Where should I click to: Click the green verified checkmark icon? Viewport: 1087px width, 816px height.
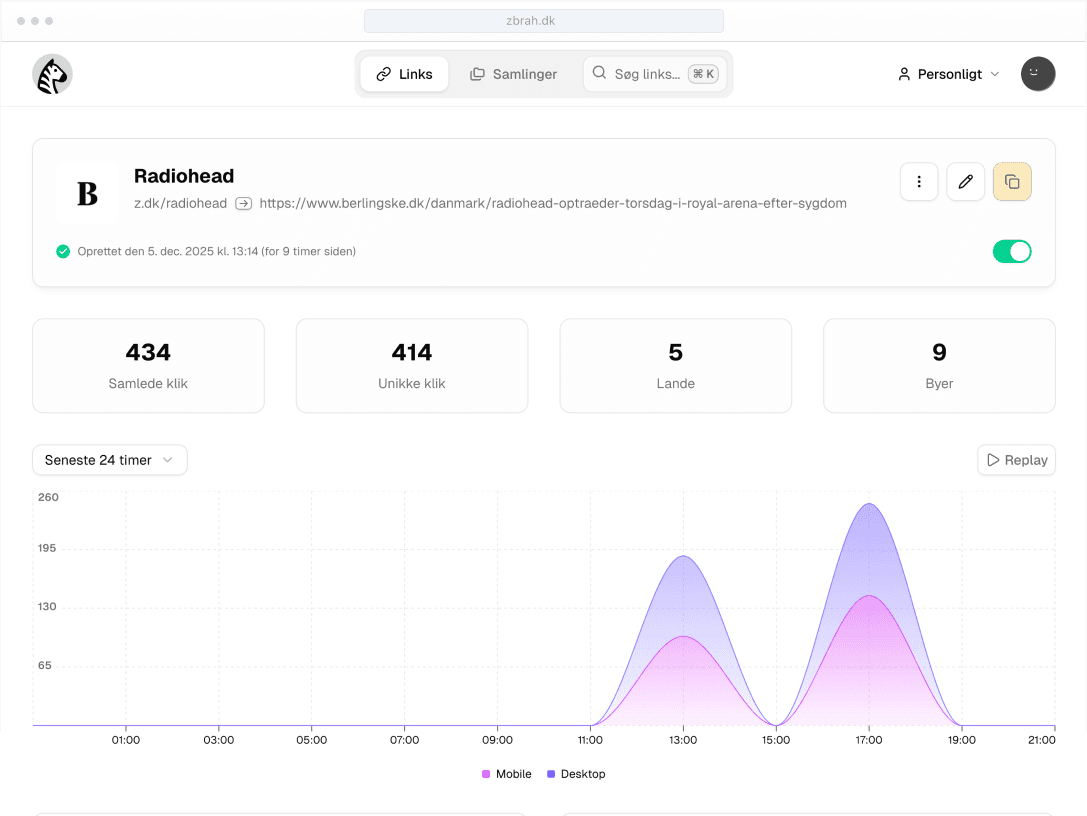[63, 251]
